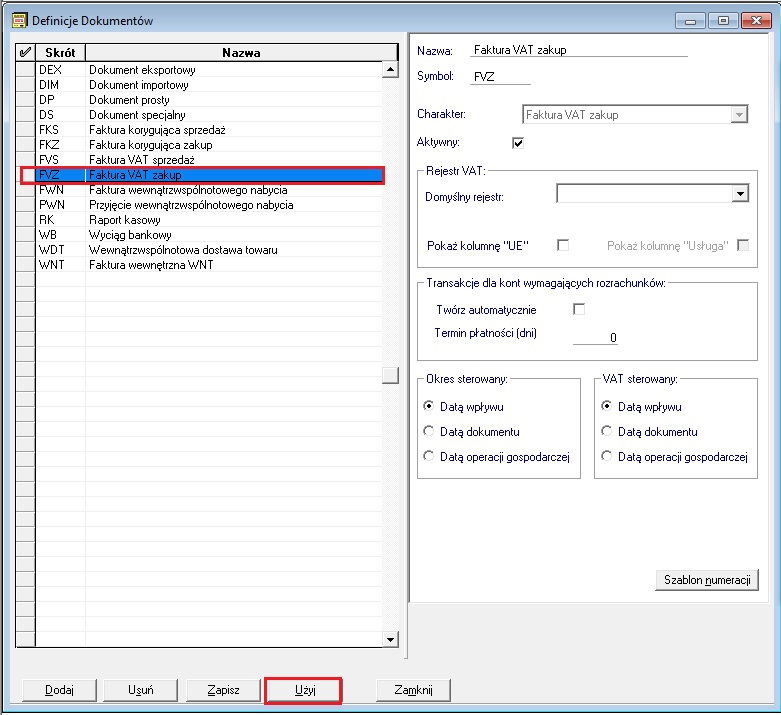Select VAT sterowany Datą dokumentu radio

point(606,431)
